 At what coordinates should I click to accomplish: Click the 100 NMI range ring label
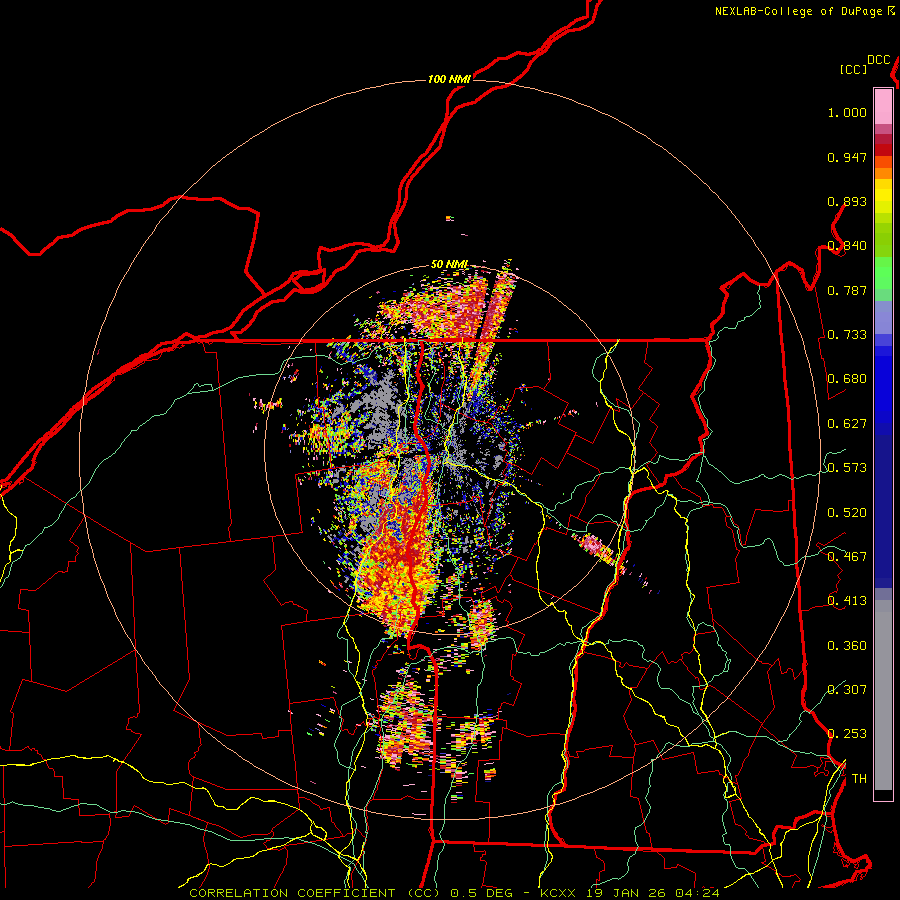tap(449, 79)
